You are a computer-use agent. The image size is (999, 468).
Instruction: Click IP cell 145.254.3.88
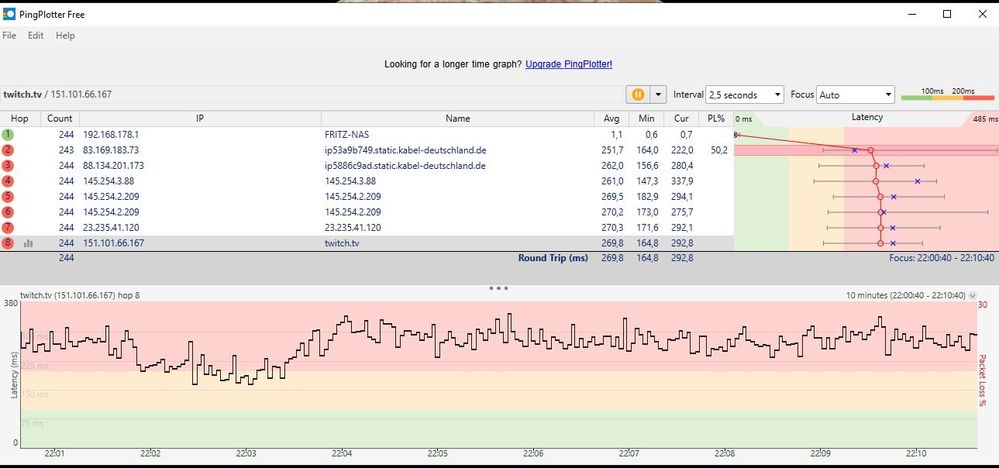(108, 181)
